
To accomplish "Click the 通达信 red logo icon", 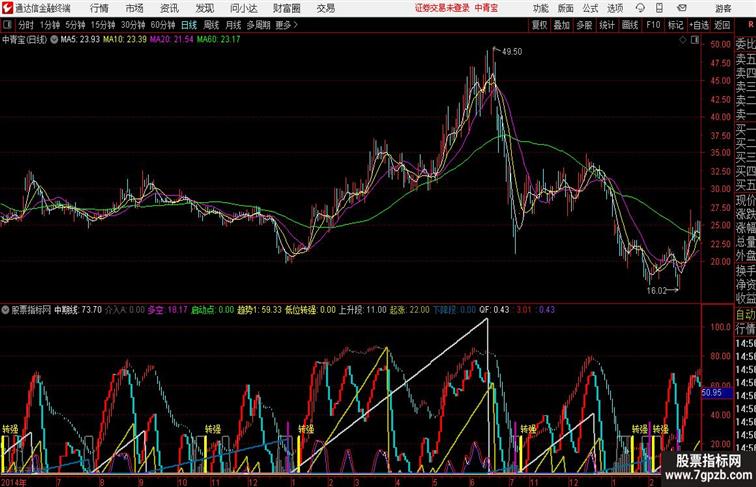I will pyautogui.click(x=8, y=8).
